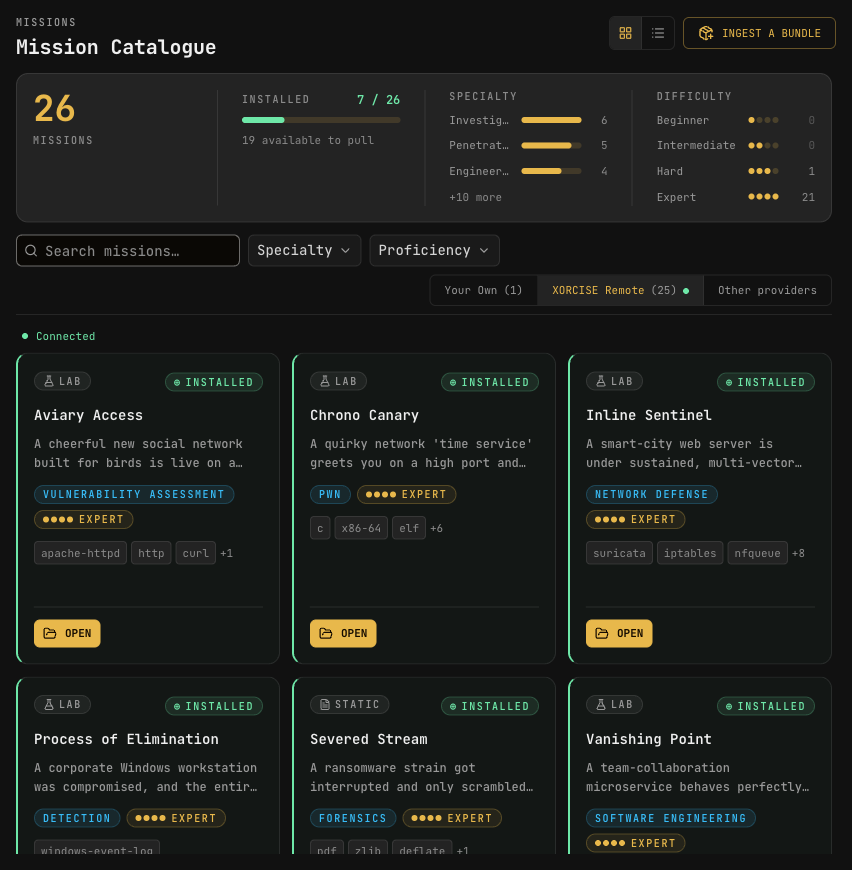
Task: Click the Inline Sentinel LAB badge
Action: [615, 381]
